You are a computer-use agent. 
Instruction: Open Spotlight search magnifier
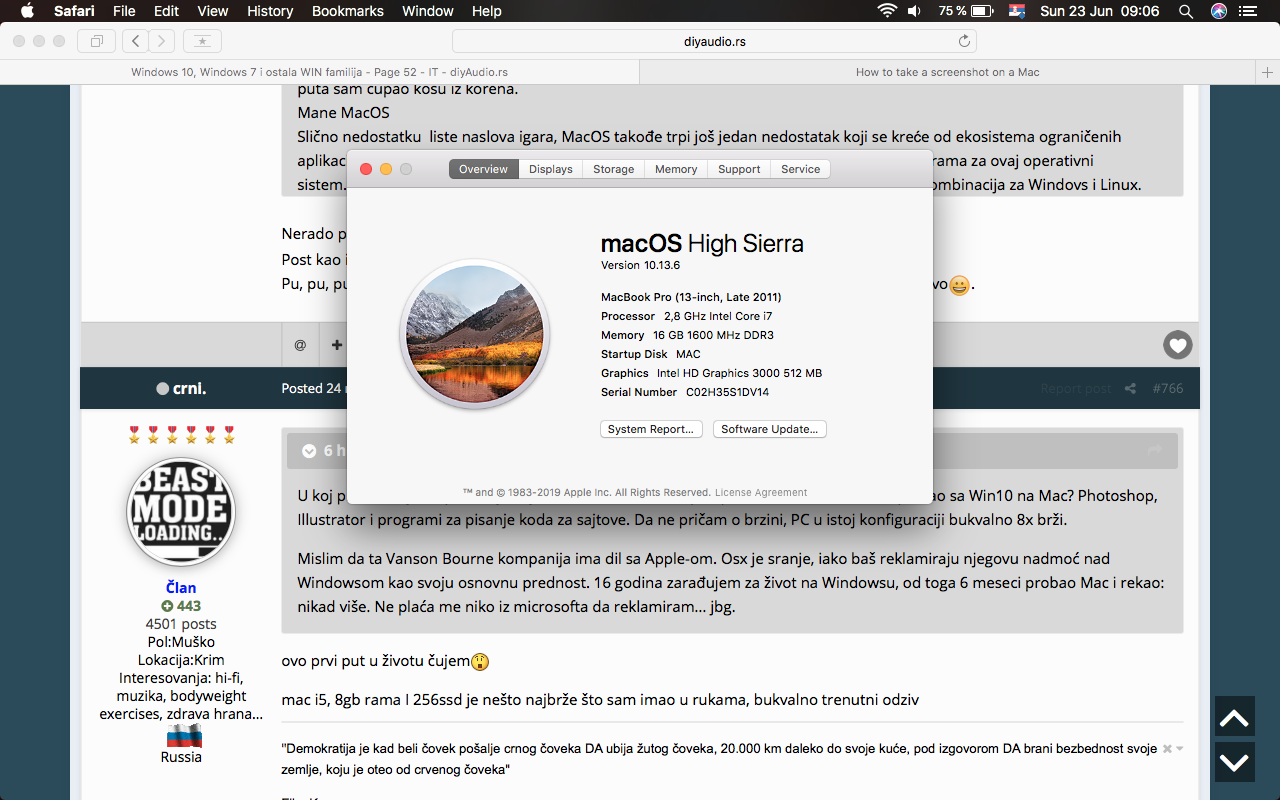coord(1186,11)
